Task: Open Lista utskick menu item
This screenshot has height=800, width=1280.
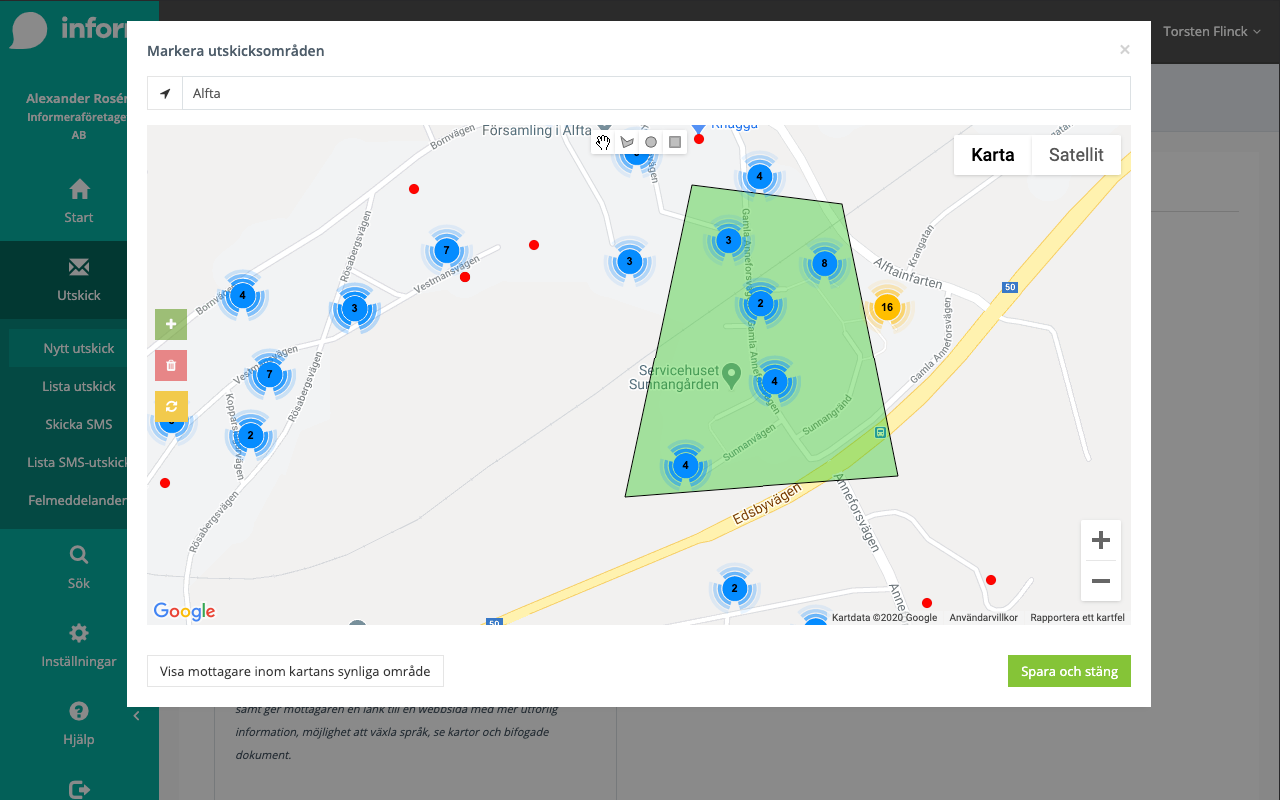Action: click(x=79, y=386)
